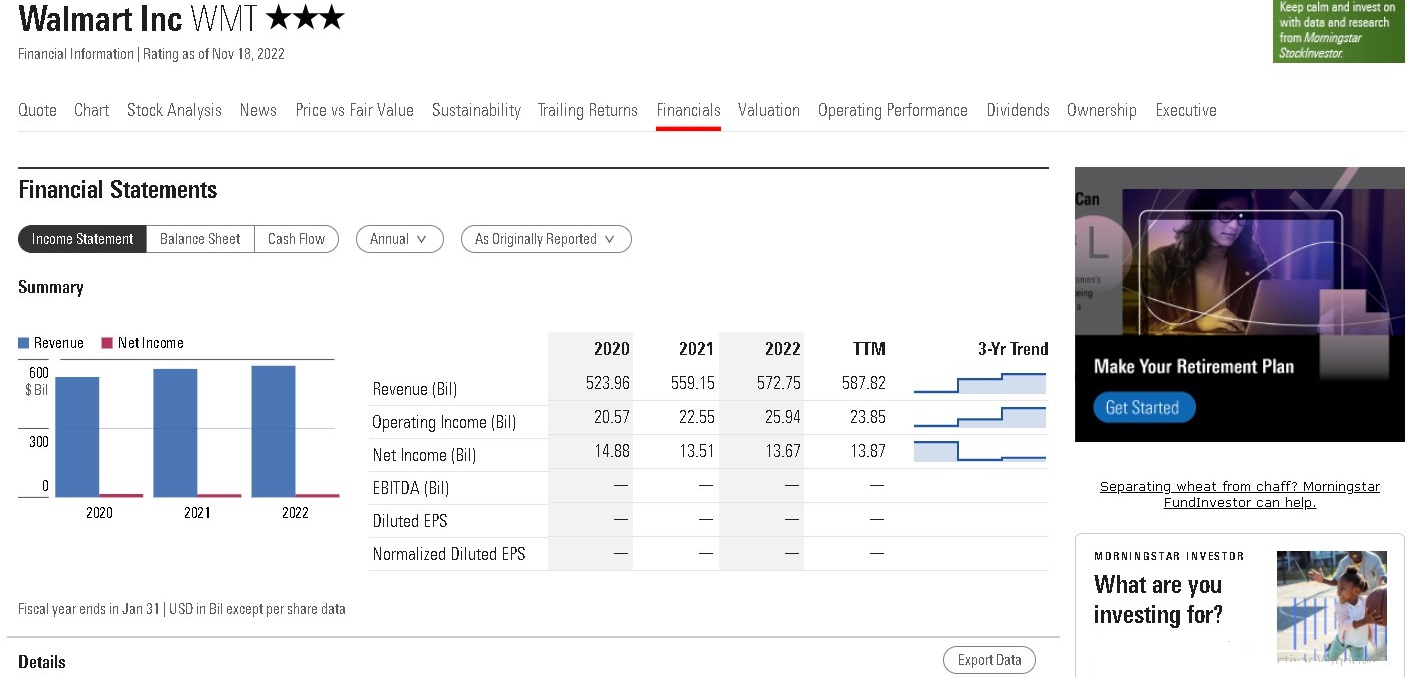This screenshot has height=677, width=1413.
Task: Click the 2022 revenue bar in chart
Action: pos(273,430)
